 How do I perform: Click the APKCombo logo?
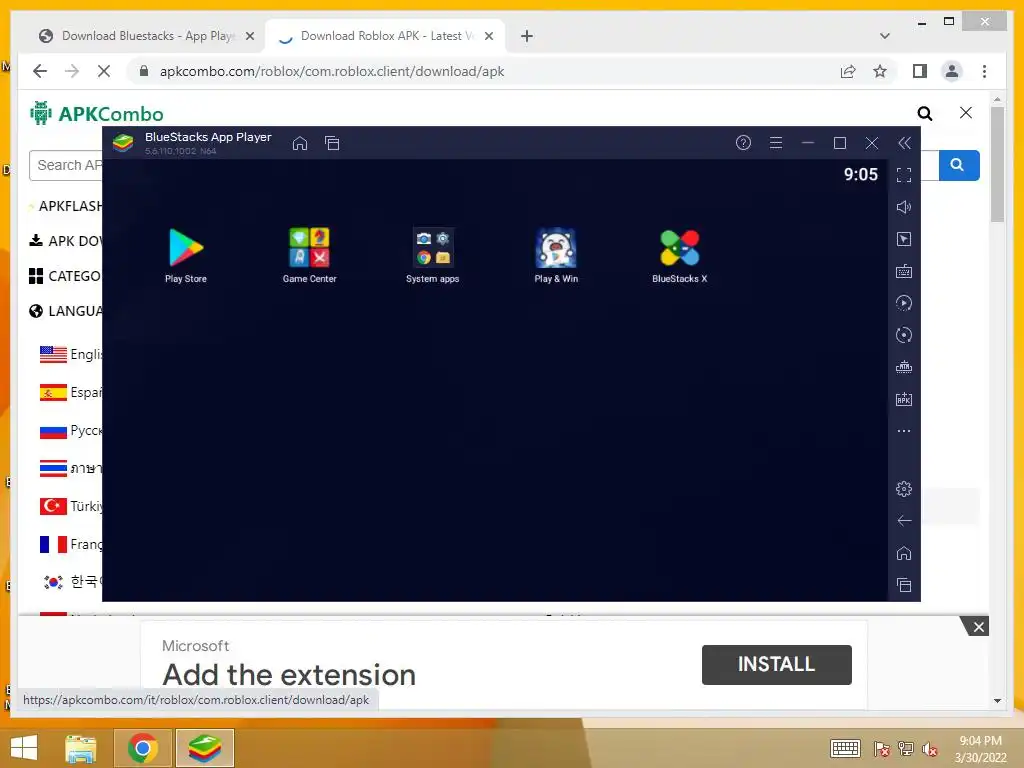[97, 113]
